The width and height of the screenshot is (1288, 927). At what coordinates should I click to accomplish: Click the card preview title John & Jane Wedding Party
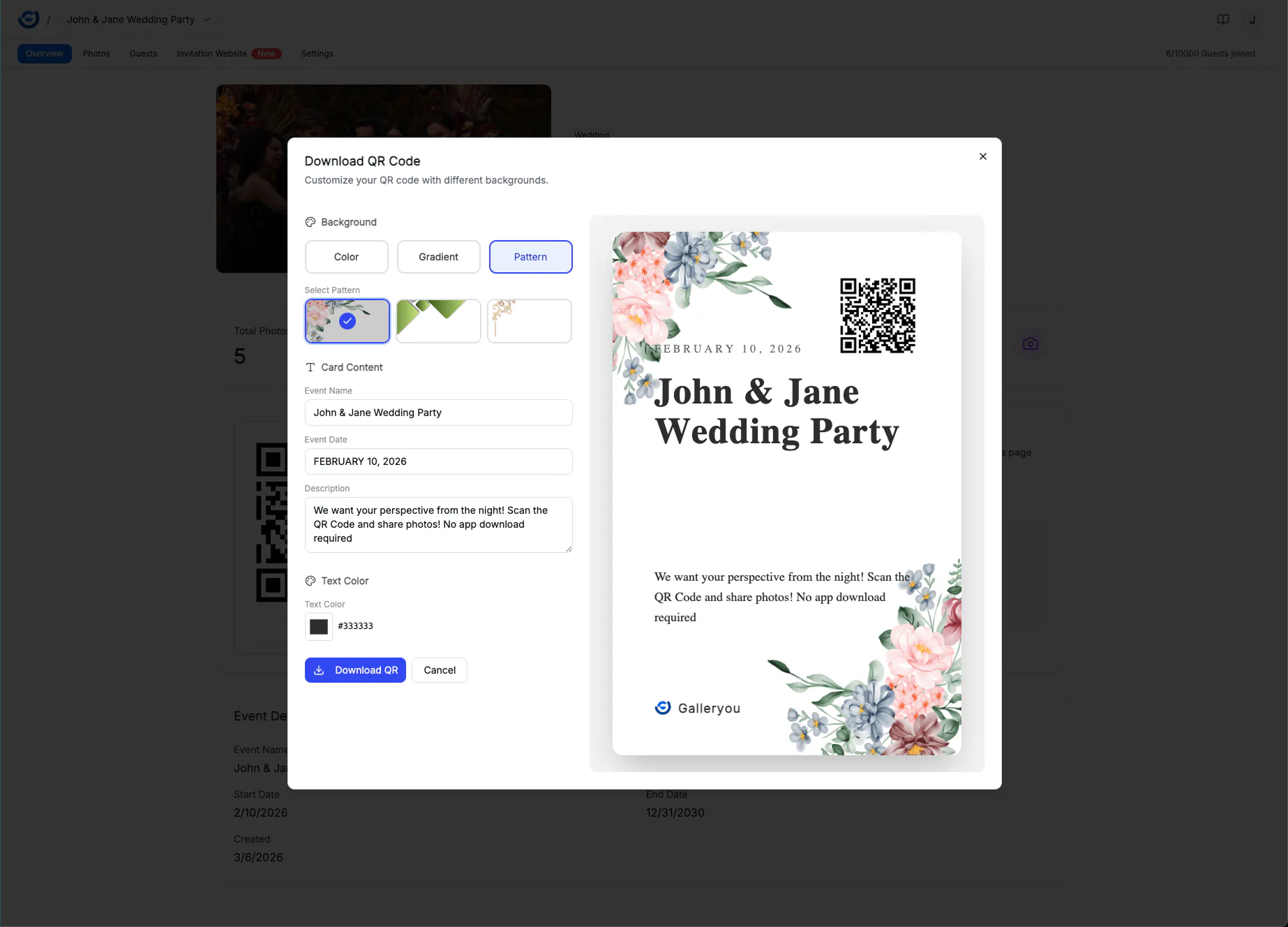(777, 411)
